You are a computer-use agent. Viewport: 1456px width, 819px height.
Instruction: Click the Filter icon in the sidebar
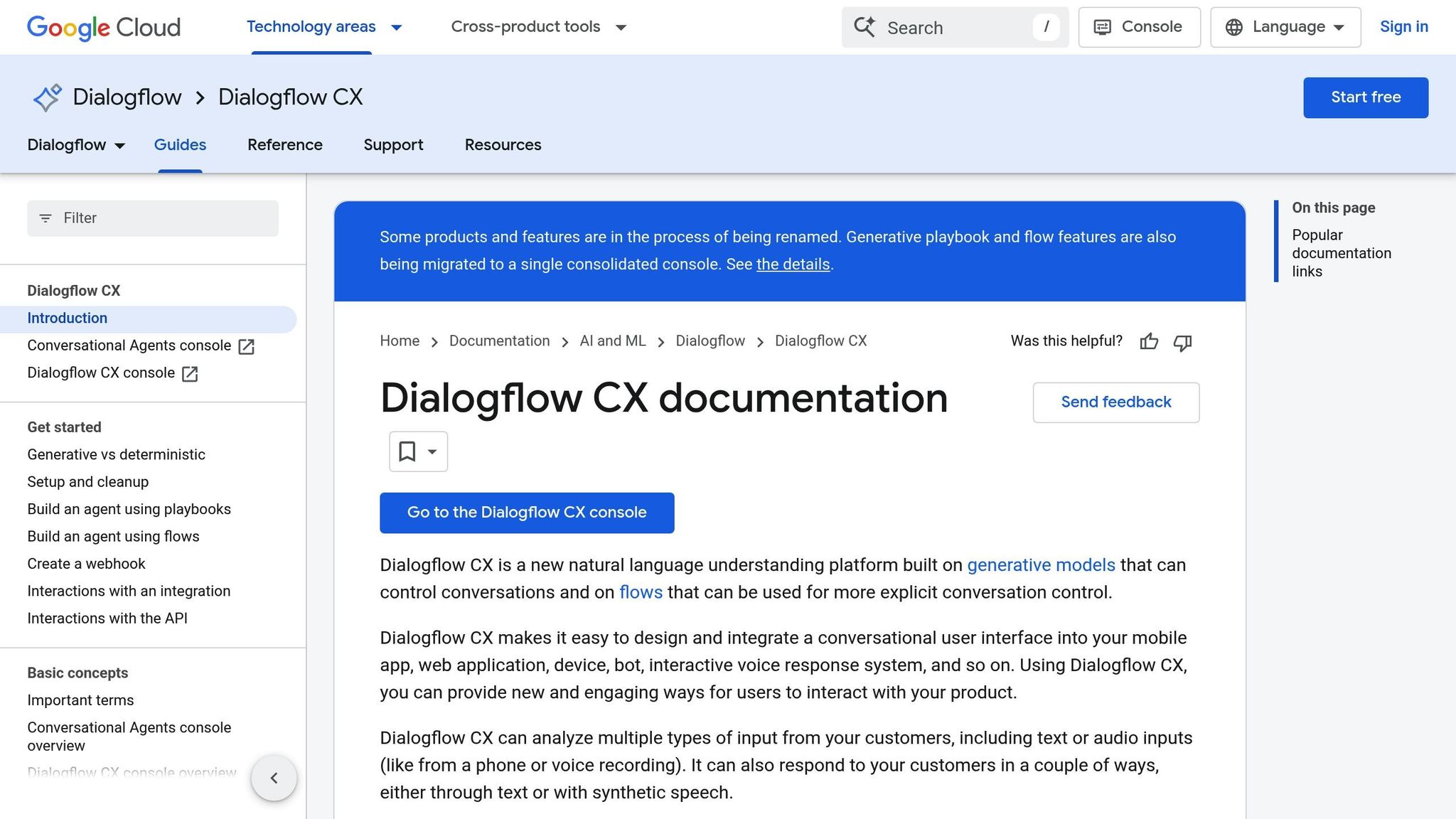[45, 218]
